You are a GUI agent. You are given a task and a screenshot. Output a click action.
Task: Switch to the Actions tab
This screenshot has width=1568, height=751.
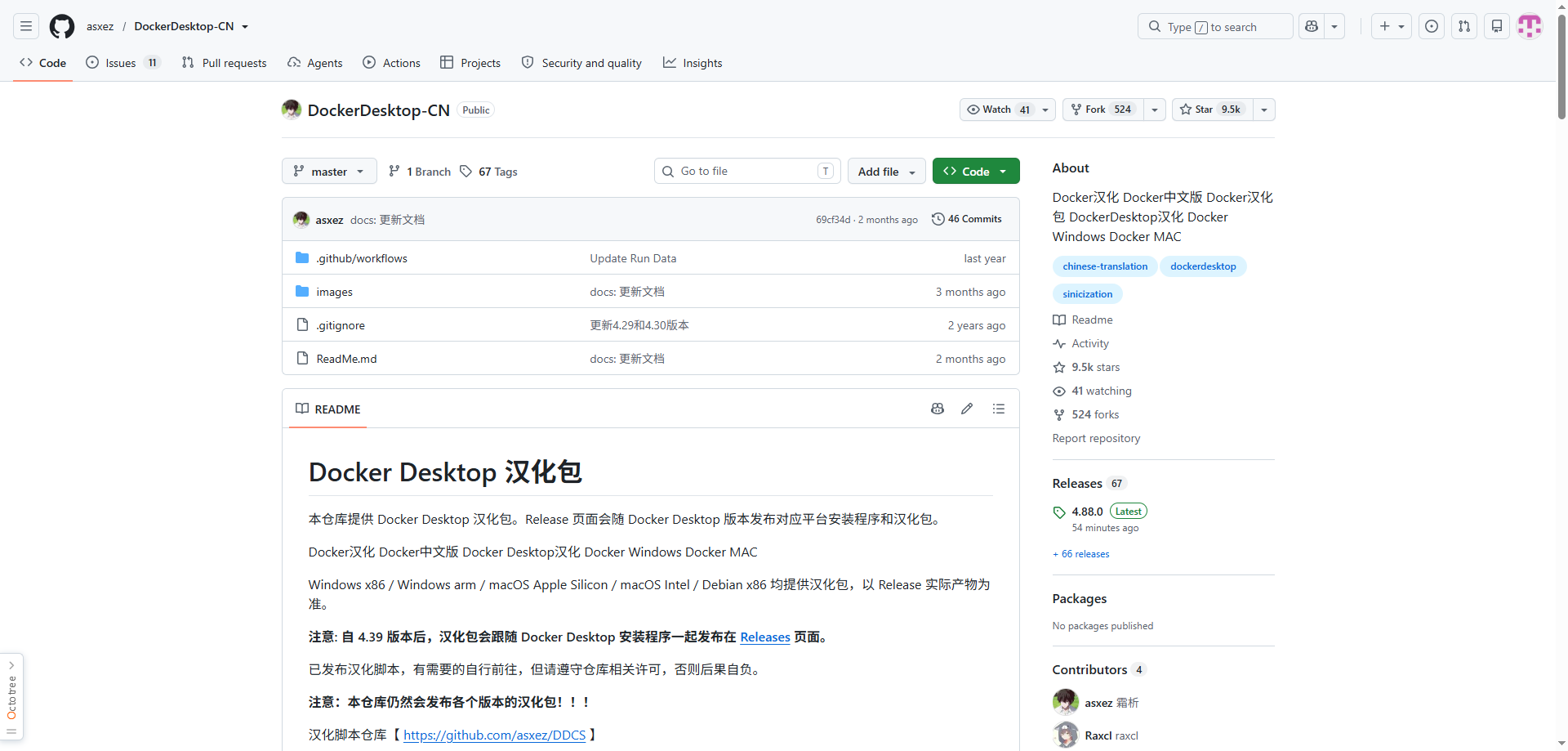click(x=392, y=63)
